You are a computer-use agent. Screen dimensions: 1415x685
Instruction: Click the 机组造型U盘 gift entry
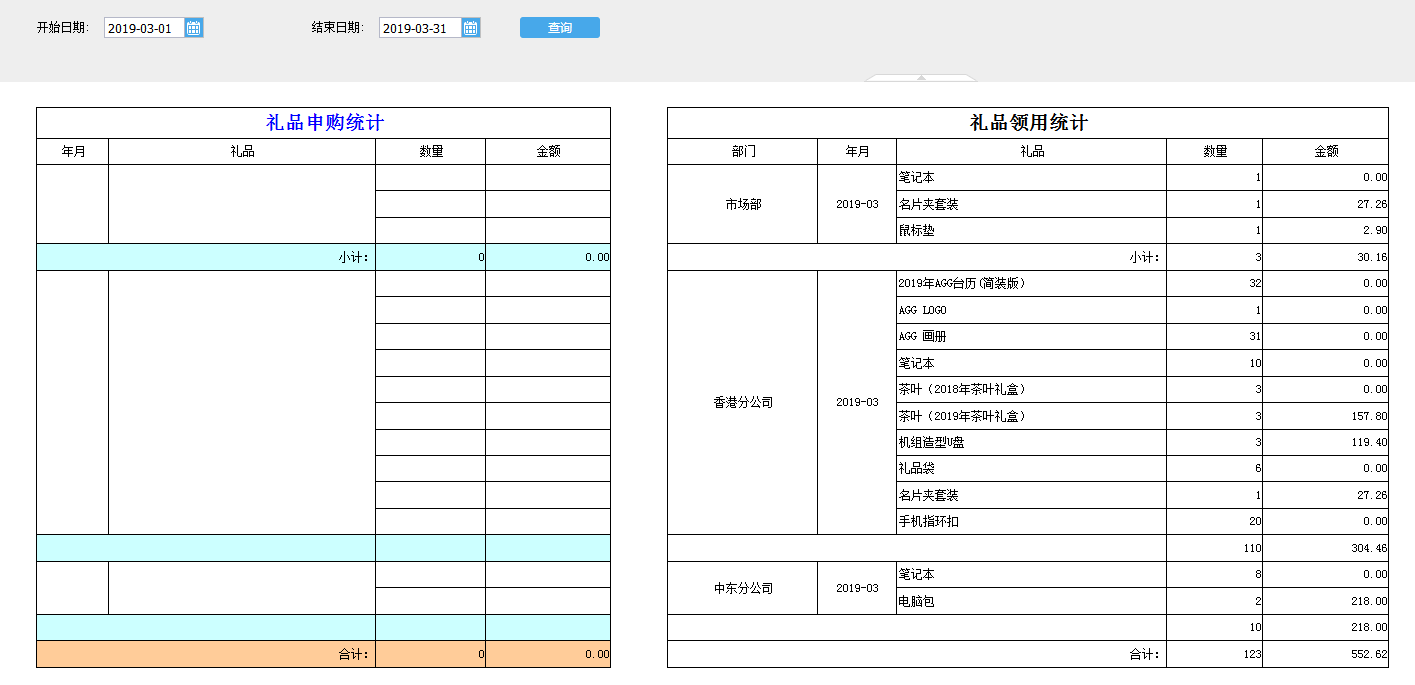pyautogui.click(x=931, y=442)
